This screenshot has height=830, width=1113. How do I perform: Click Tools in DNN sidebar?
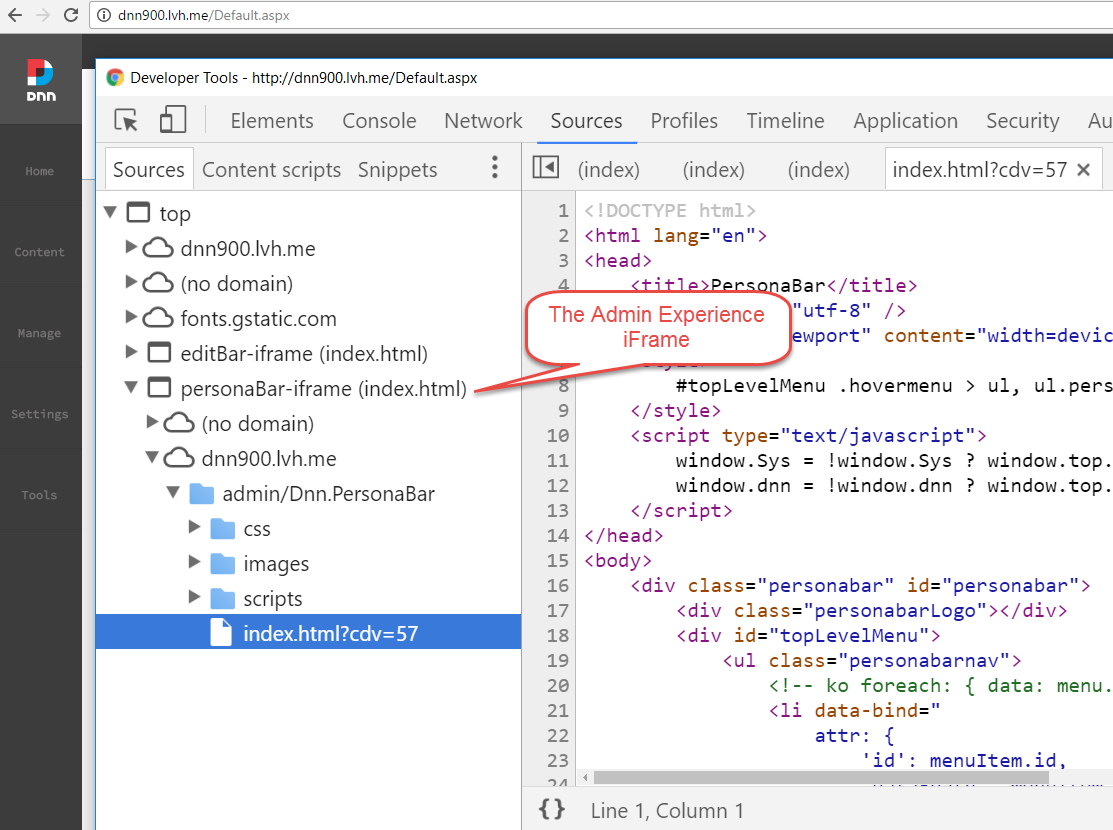(x=40, y=495)
